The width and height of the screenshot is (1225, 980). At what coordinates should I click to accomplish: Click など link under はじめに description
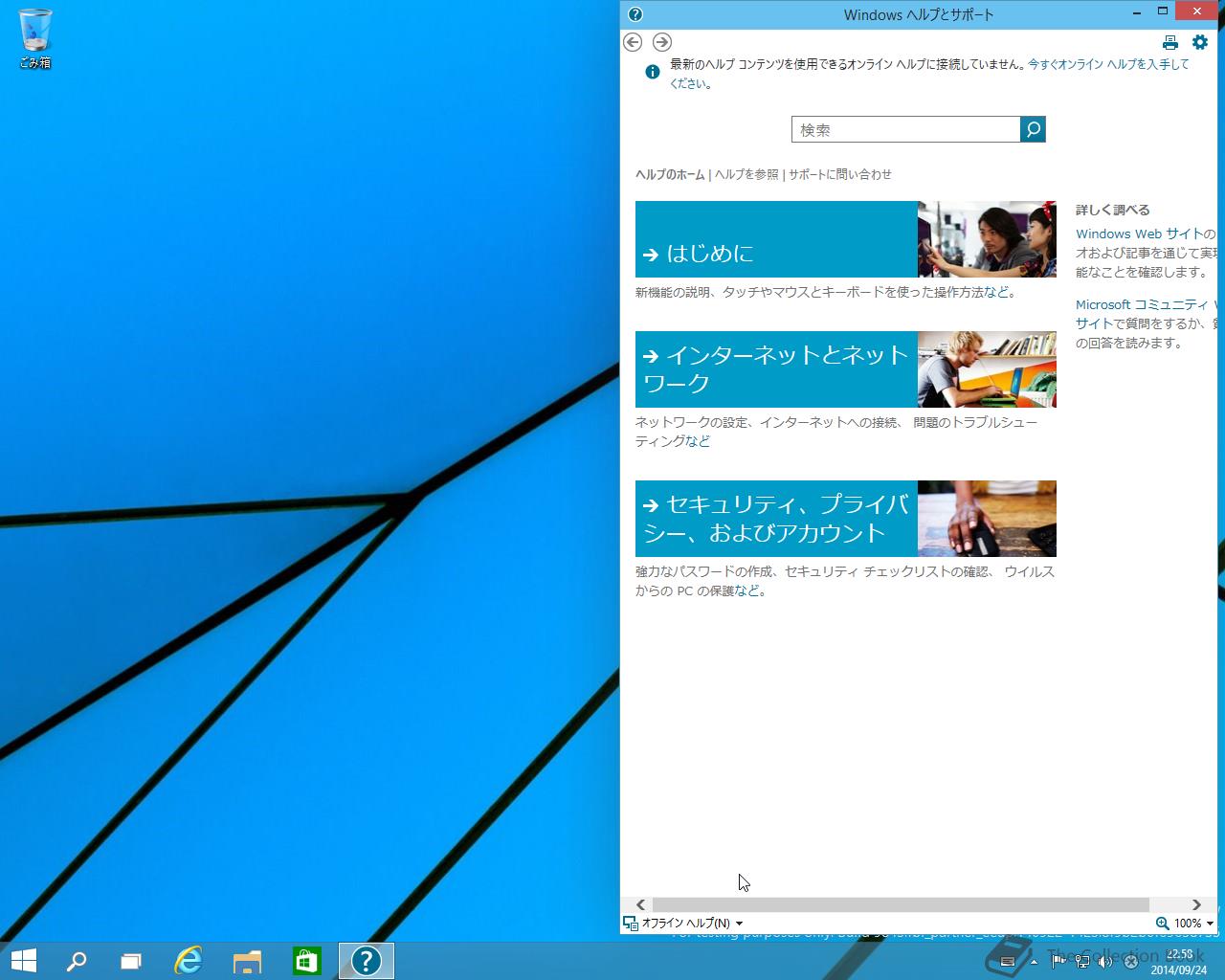pos(996,292)
